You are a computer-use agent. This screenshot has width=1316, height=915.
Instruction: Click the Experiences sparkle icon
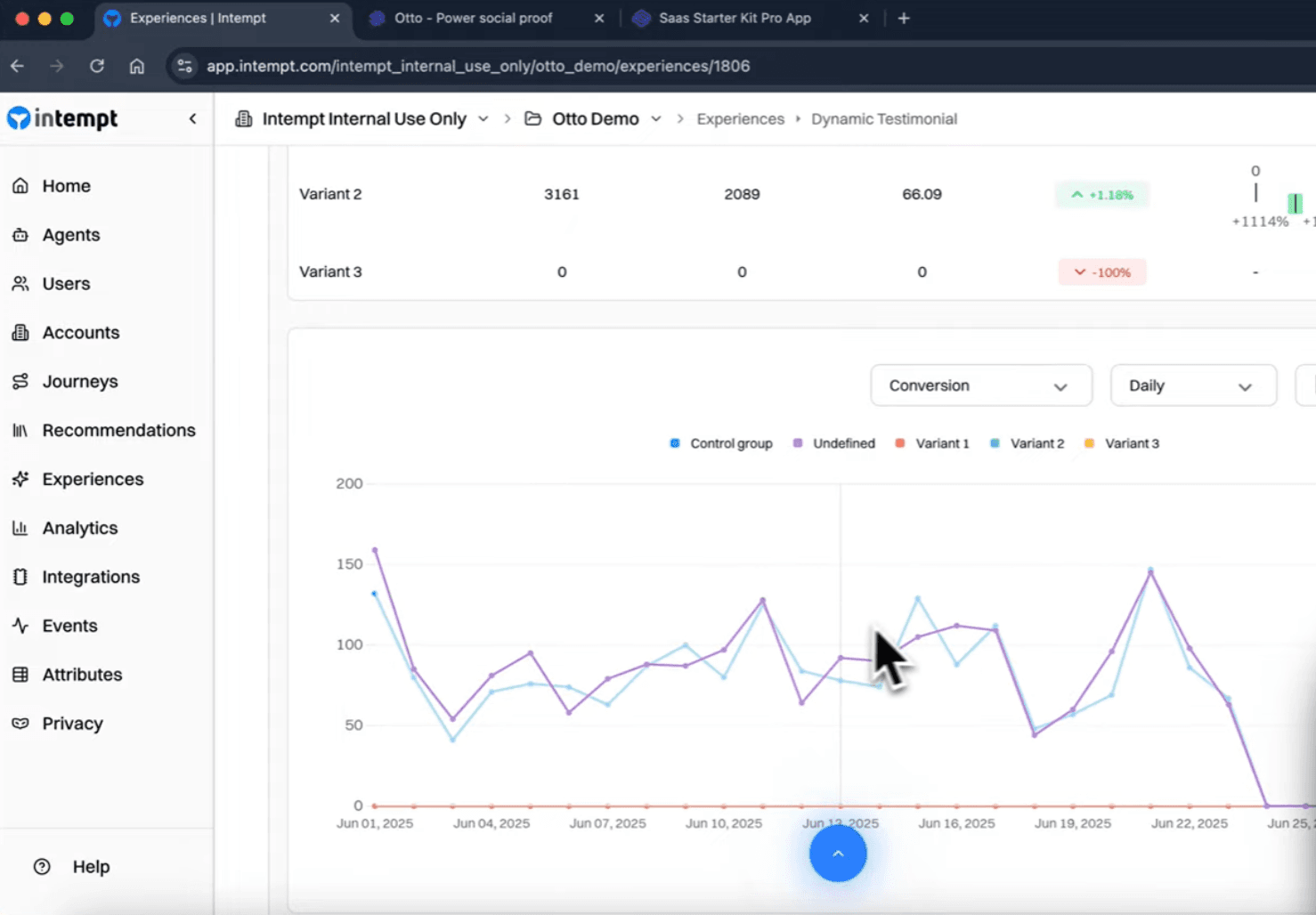(x=20, y=480)
